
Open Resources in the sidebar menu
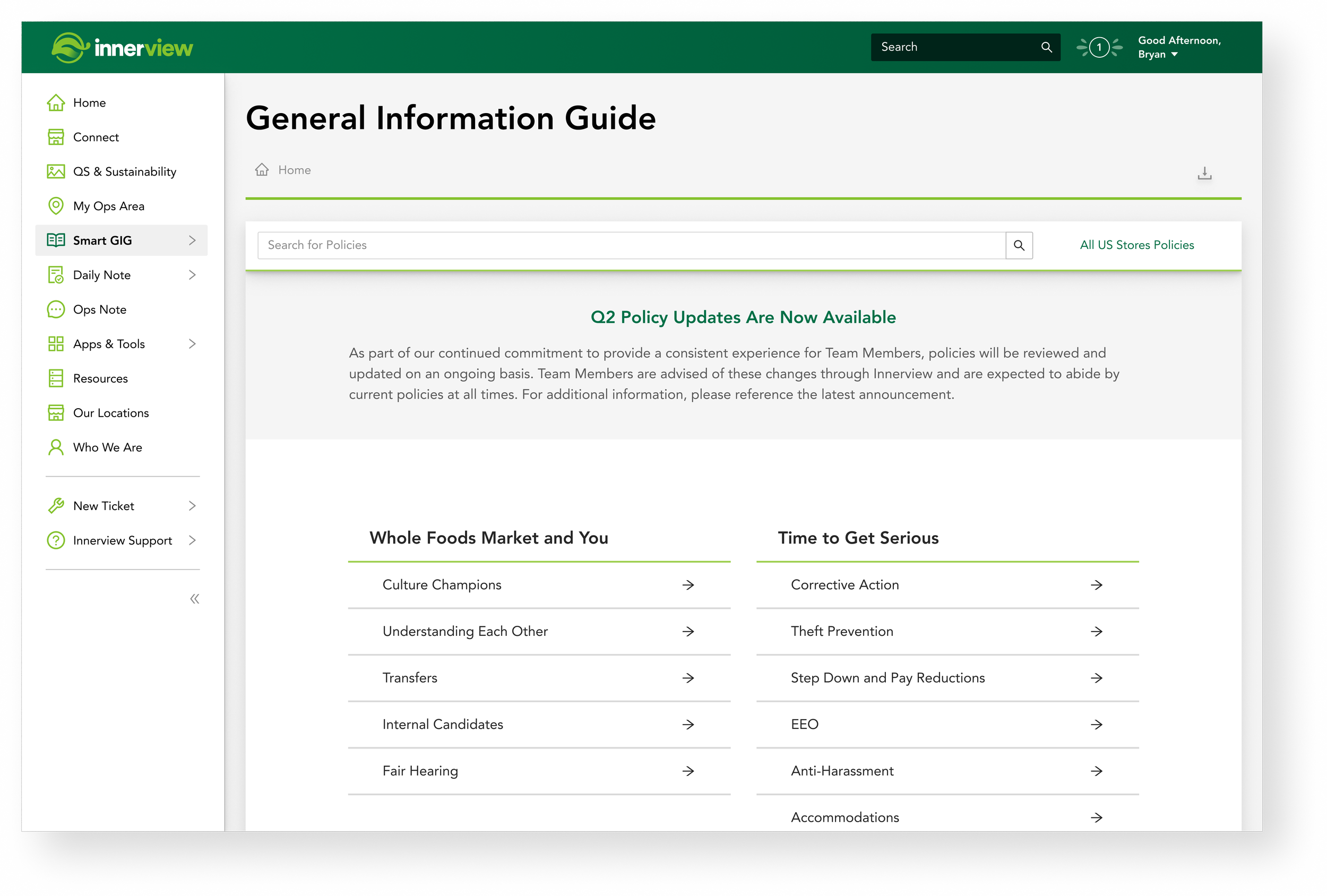[x=121, y=378]
